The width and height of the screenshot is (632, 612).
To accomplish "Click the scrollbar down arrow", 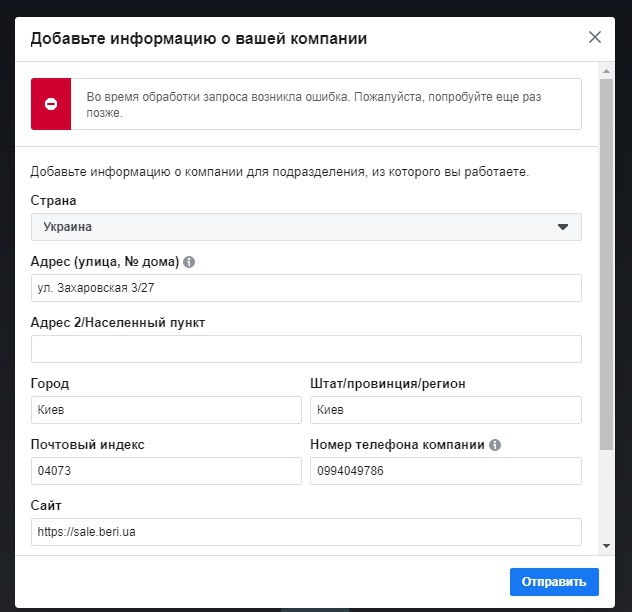I will (x=606, y=546).
